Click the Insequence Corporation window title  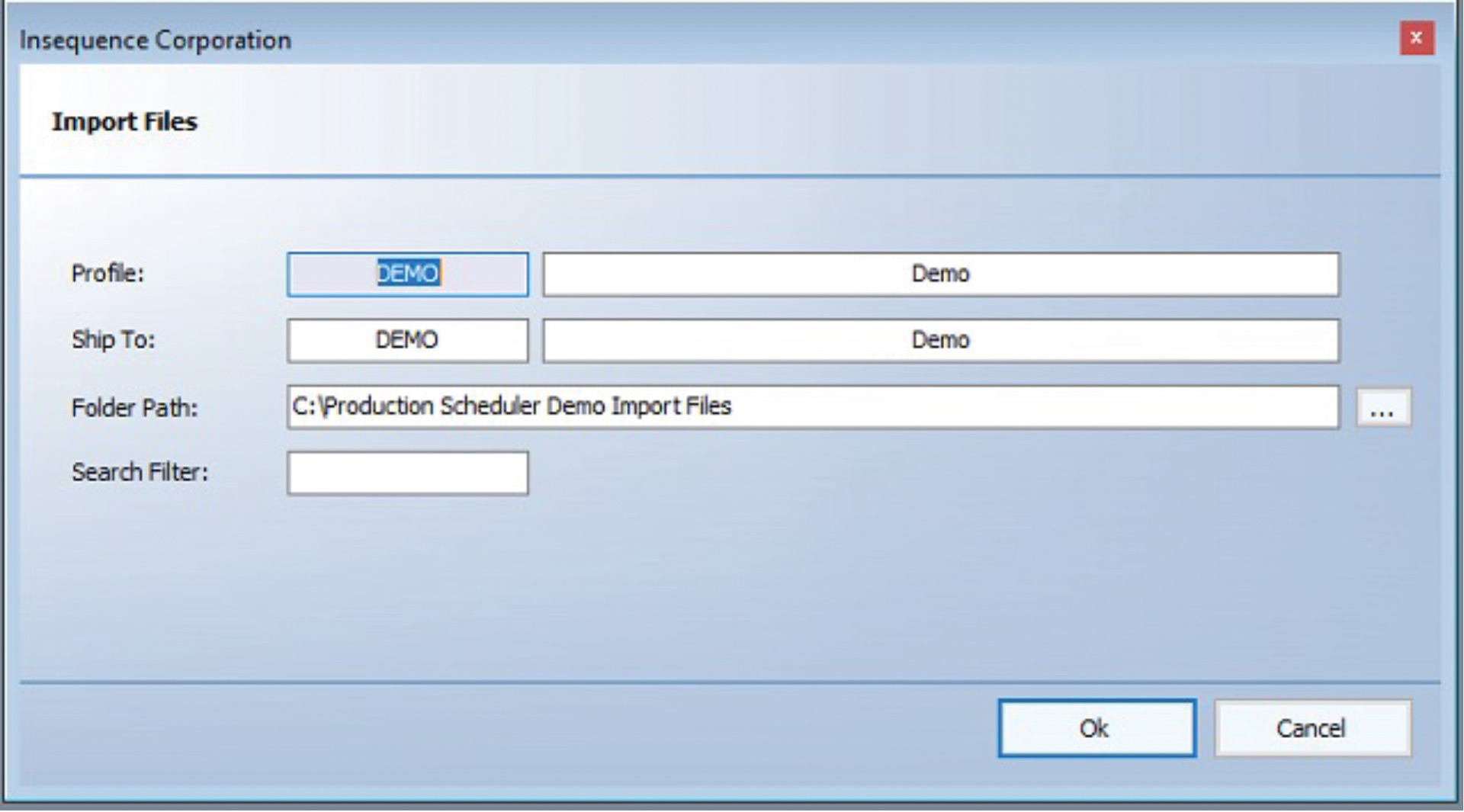point(156,40)
